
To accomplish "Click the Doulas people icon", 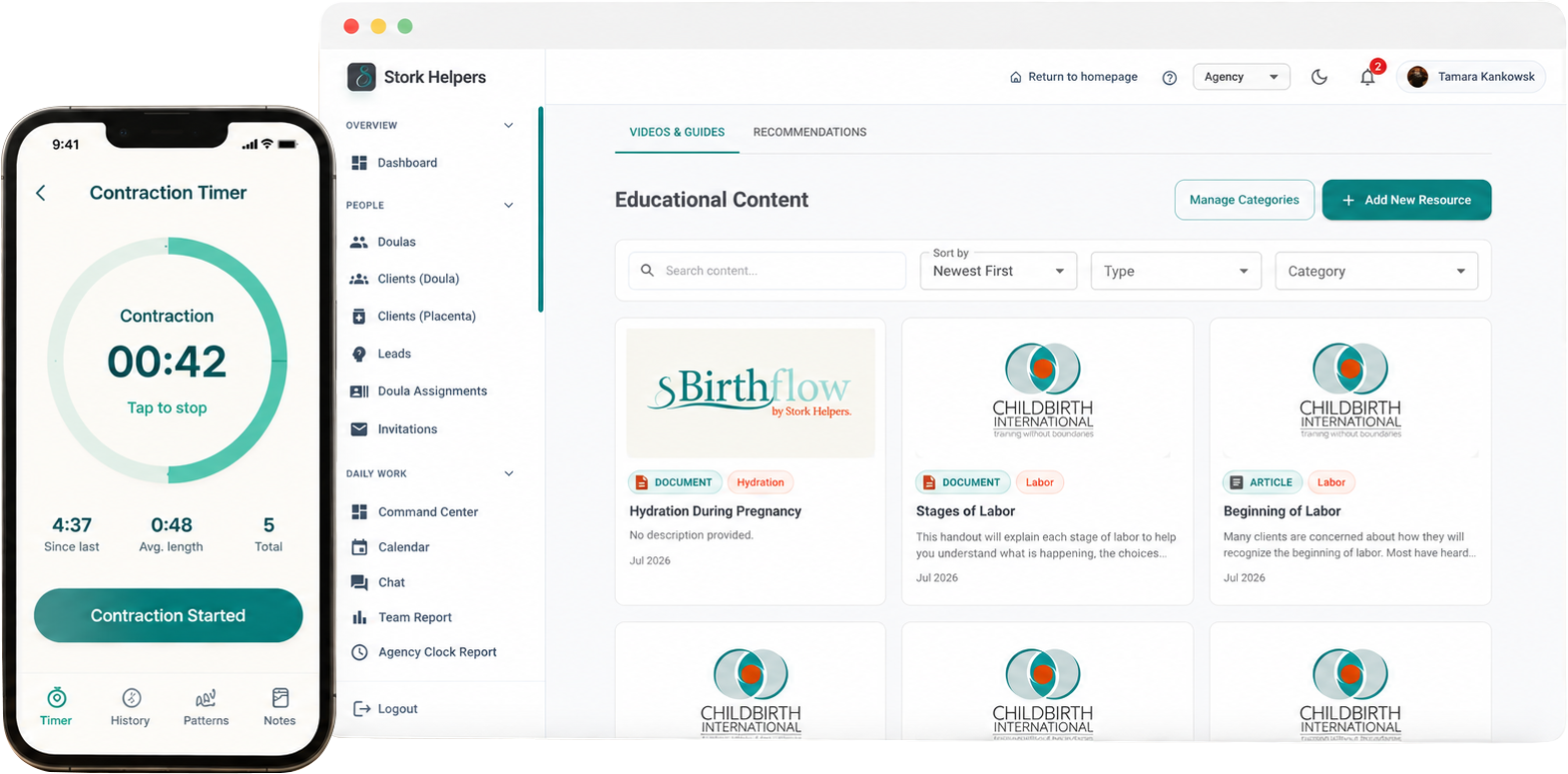I will 359,242.
